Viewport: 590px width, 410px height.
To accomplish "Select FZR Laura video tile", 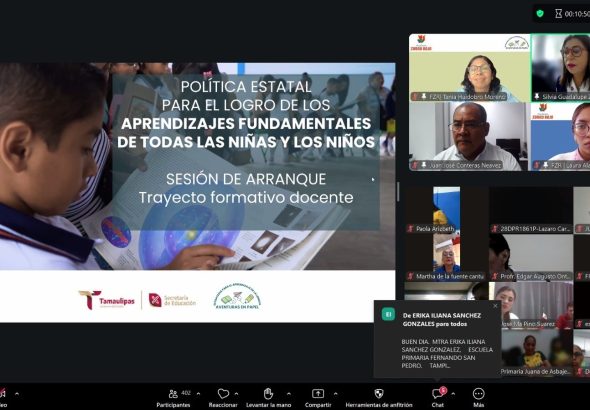I will click(561, 137).
